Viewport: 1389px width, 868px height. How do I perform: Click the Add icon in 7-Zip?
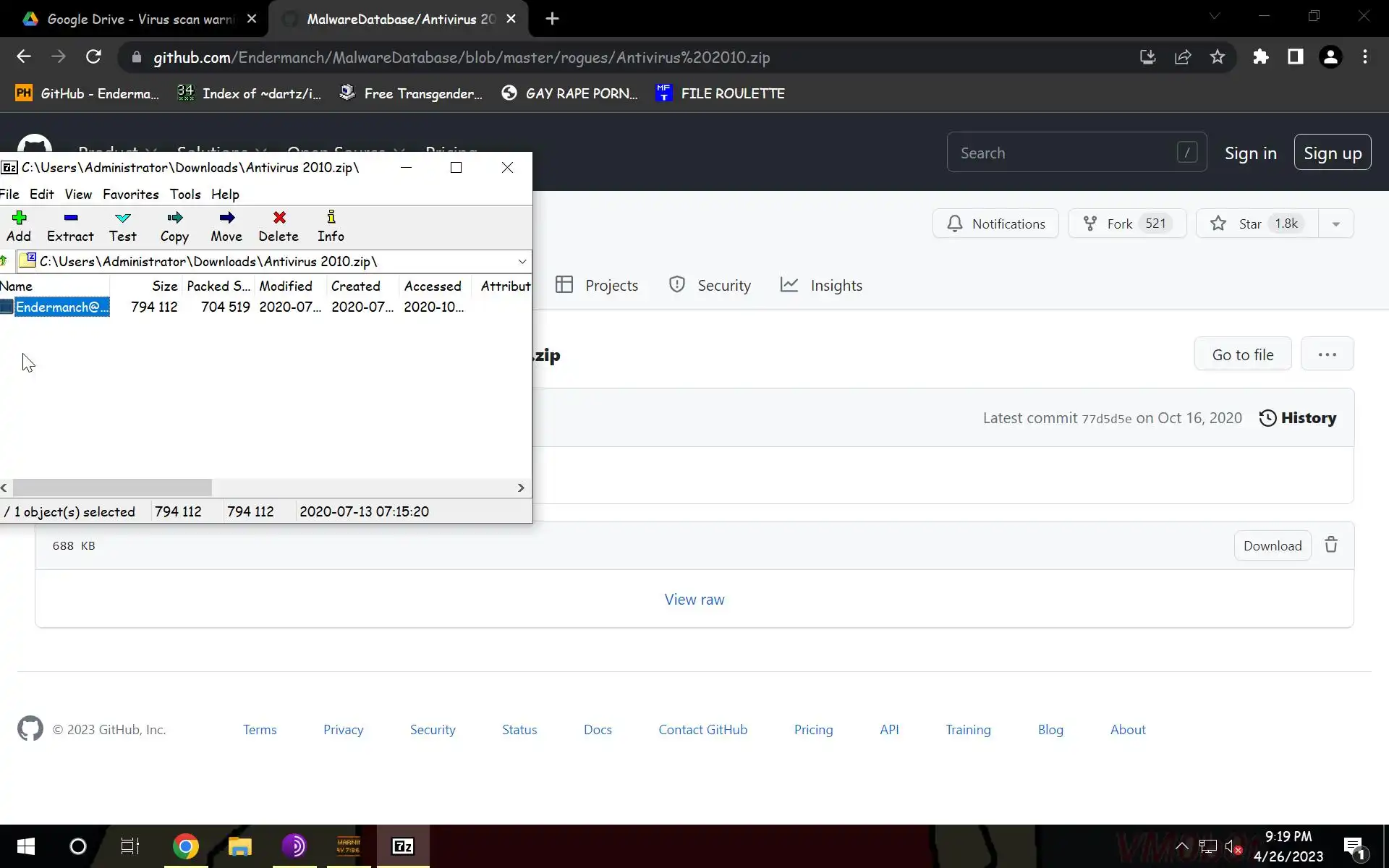pos(19,218)
